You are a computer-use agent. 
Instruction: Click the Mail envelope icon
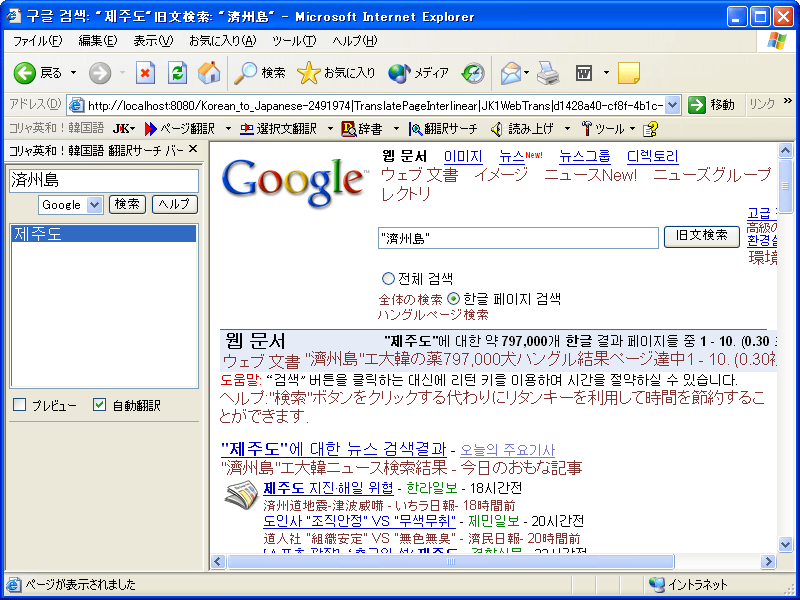tap(510, 73)
